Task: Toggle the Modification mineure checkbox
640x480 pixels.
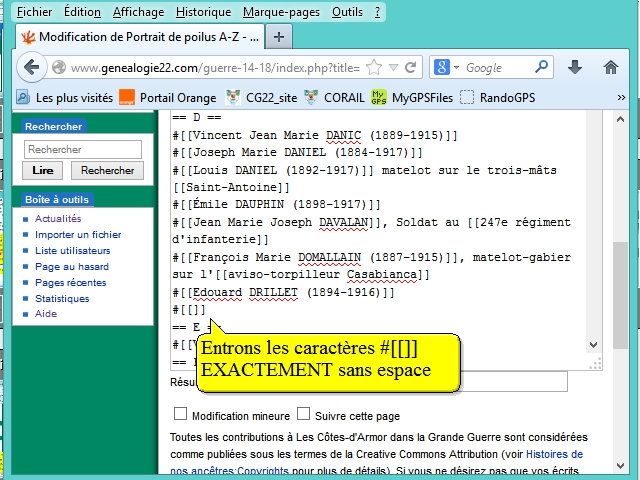Action: [180, 413]
